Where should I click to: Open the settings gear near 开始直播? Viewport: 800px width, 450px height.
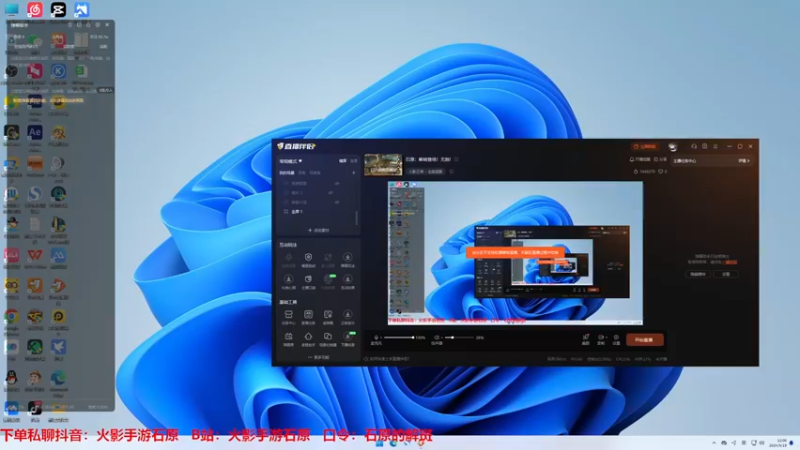tap(616, 339)
